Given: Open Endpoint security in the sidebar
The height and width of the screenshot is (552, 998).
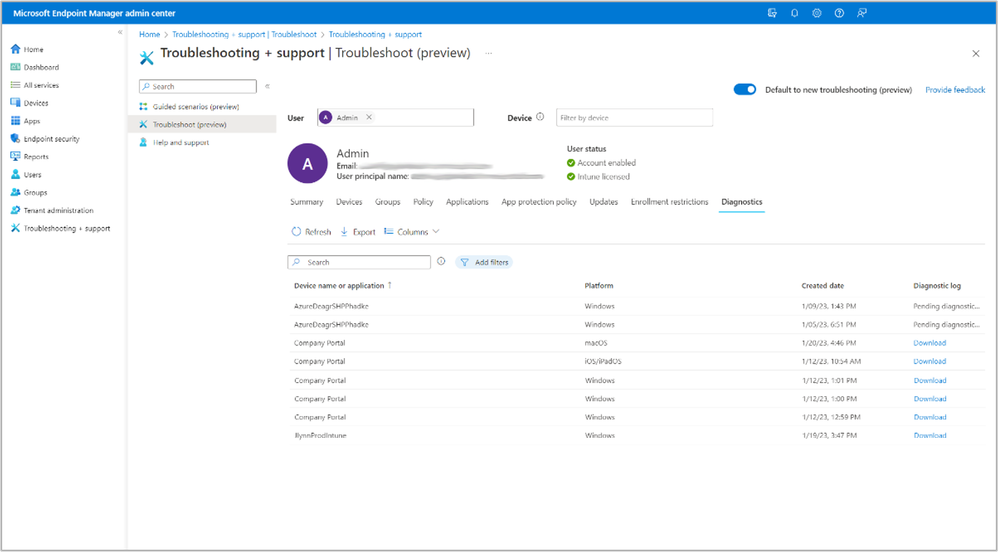Looking at the screenshot, I should 45,139.
